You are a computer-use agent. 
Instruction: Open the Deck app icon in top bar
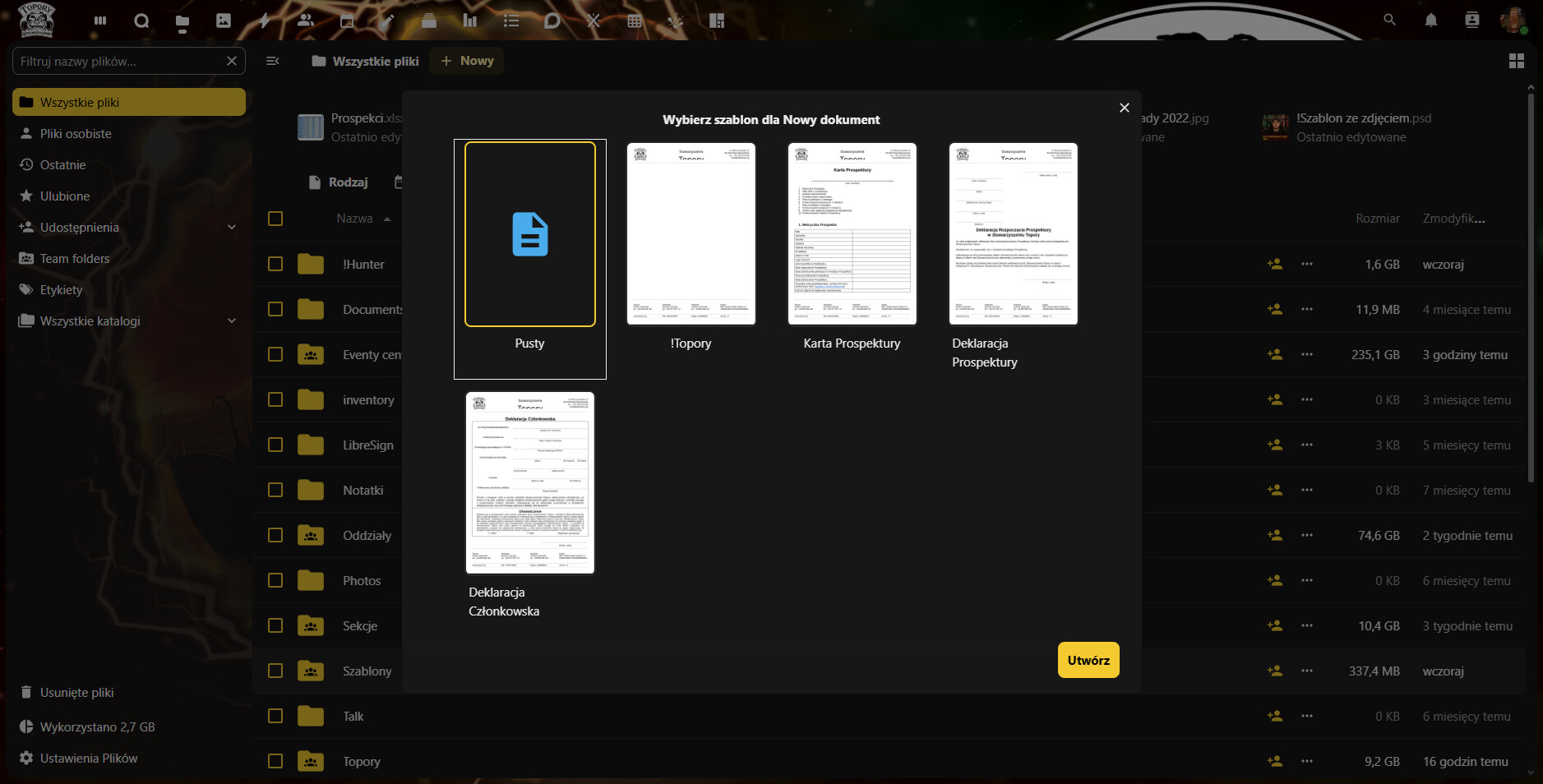(429, 21)
